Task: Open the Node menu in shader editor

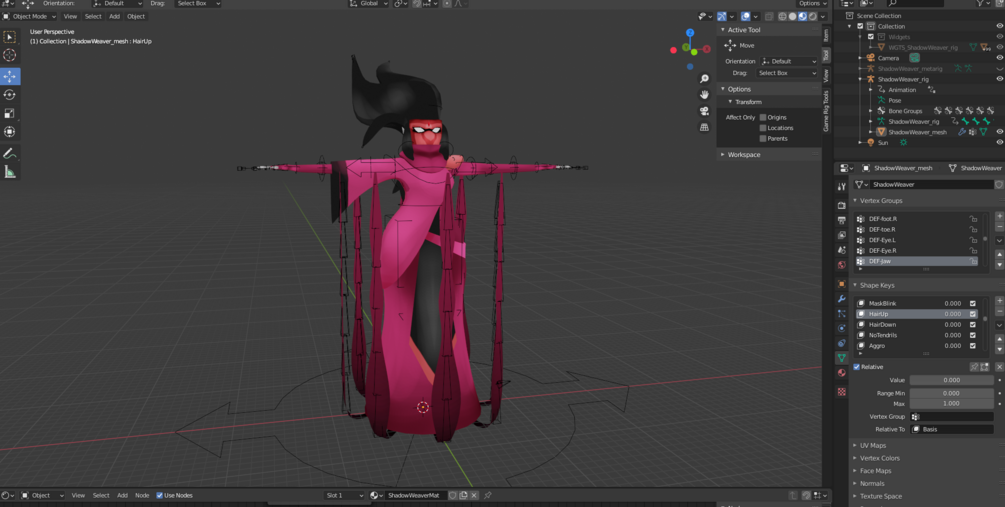Action: click(x=142, y=495)
